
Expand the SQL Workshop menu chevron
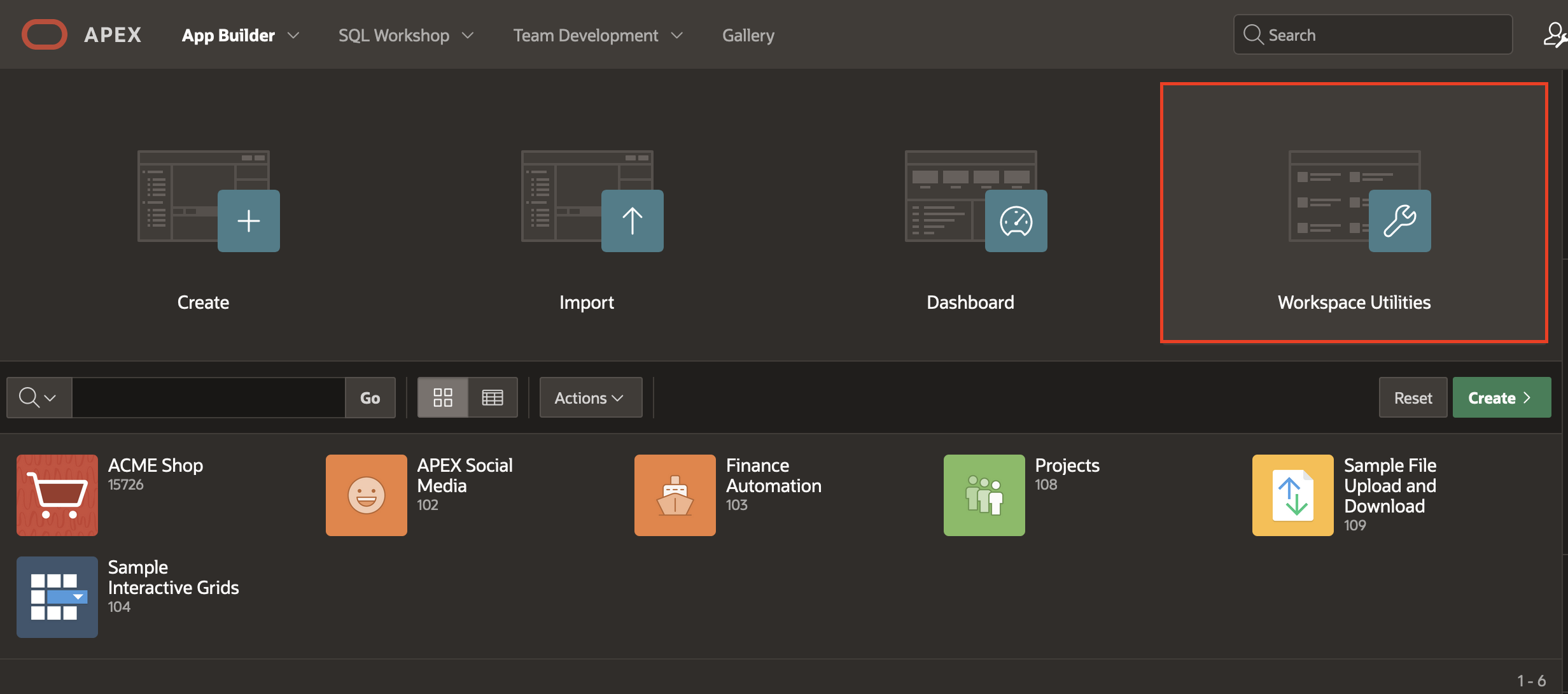(468, 36)
